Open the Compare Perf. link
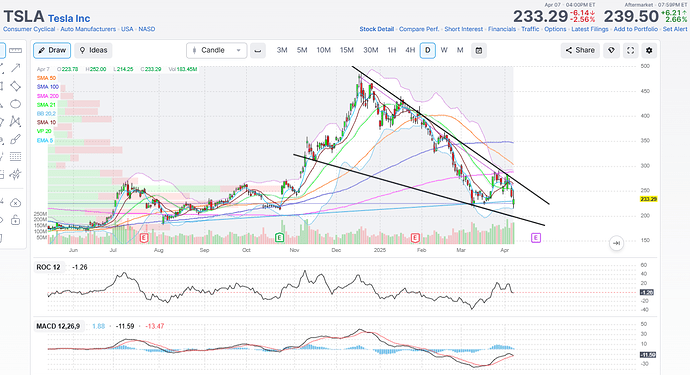 click(x=419, y=29)
